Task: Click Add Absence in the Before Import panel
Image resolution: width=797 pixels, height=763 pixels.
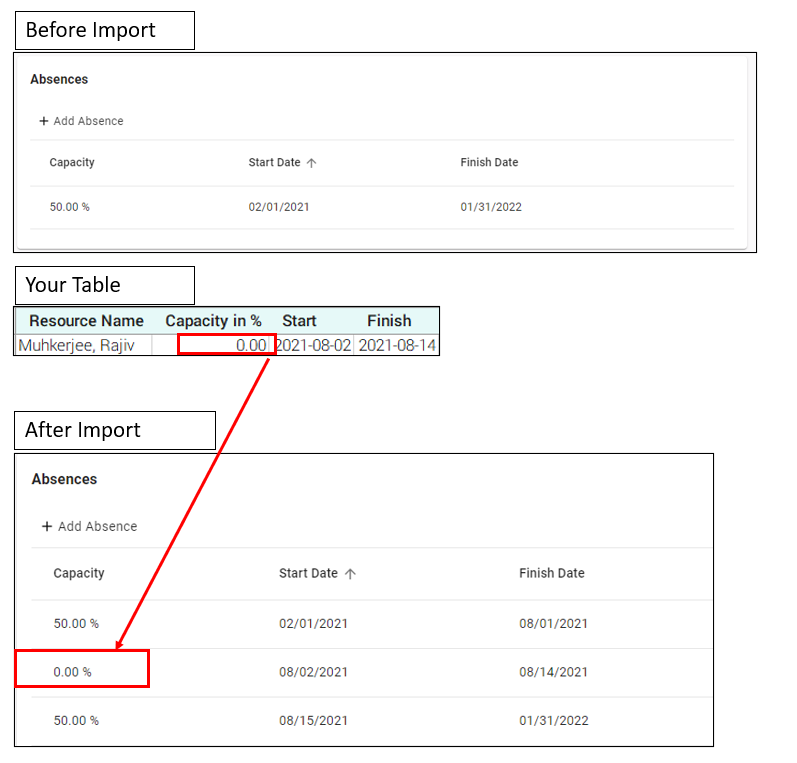Action: (82, 121)
